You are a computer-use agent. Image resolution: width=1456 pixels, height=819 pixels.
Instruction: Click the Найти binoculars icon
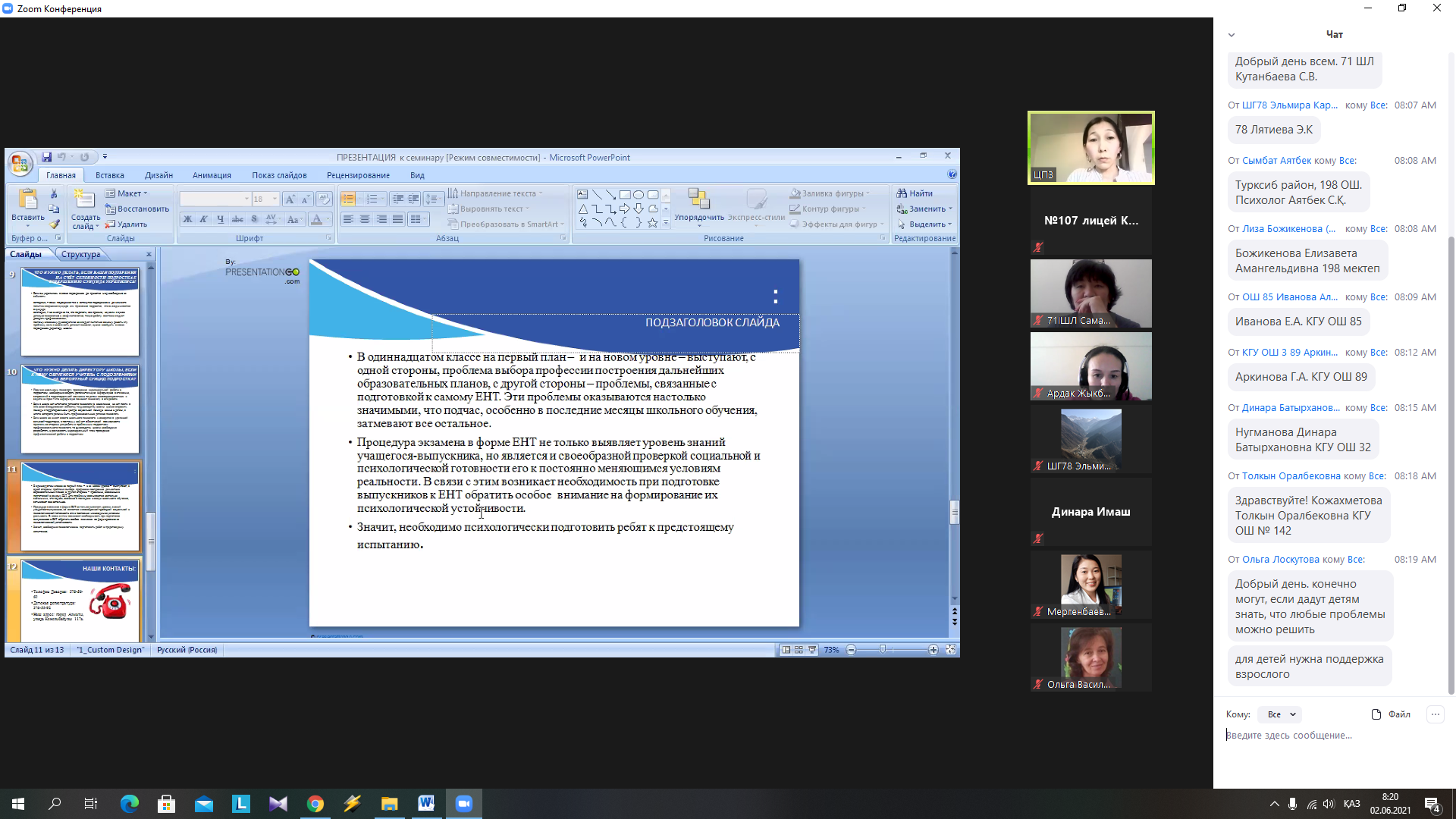coord(902,193)
